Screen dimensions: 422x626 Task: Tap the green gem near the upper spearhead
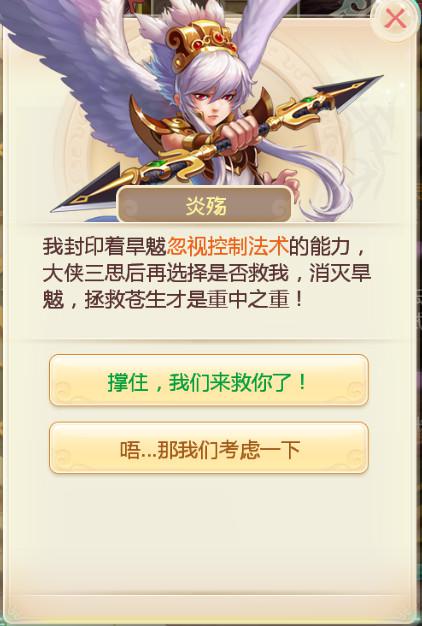308,100
